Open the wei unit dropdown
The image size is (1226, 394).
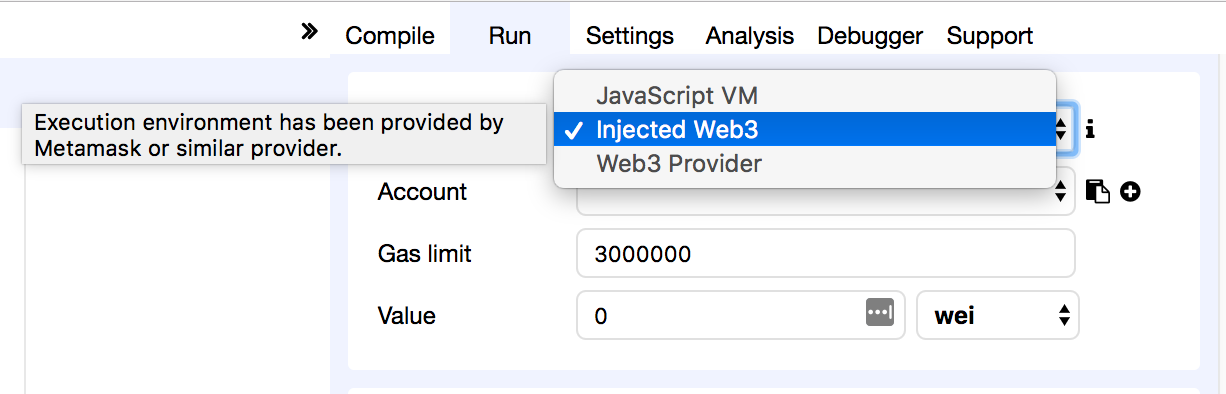pos(998,316)
